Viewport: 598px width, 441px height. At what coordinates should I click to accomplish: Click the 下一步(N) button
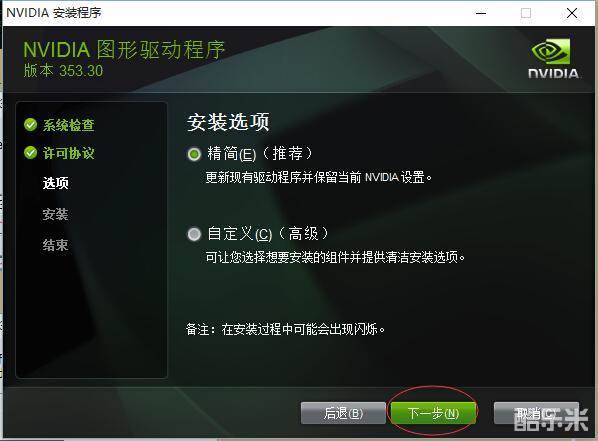[434, 413]
